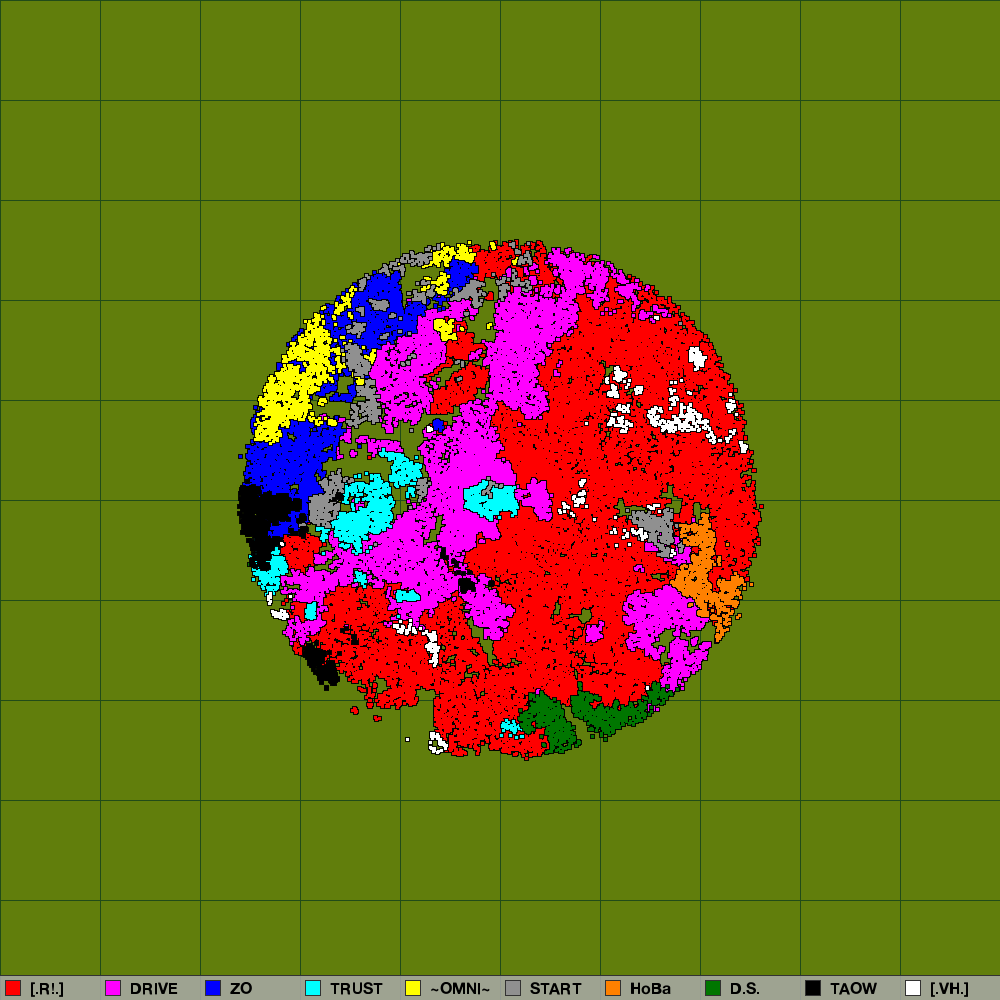Screen dimensions: 1000x1000
Task: Select the ~OMNI~ legend label
Action: [x=460, y=989]
